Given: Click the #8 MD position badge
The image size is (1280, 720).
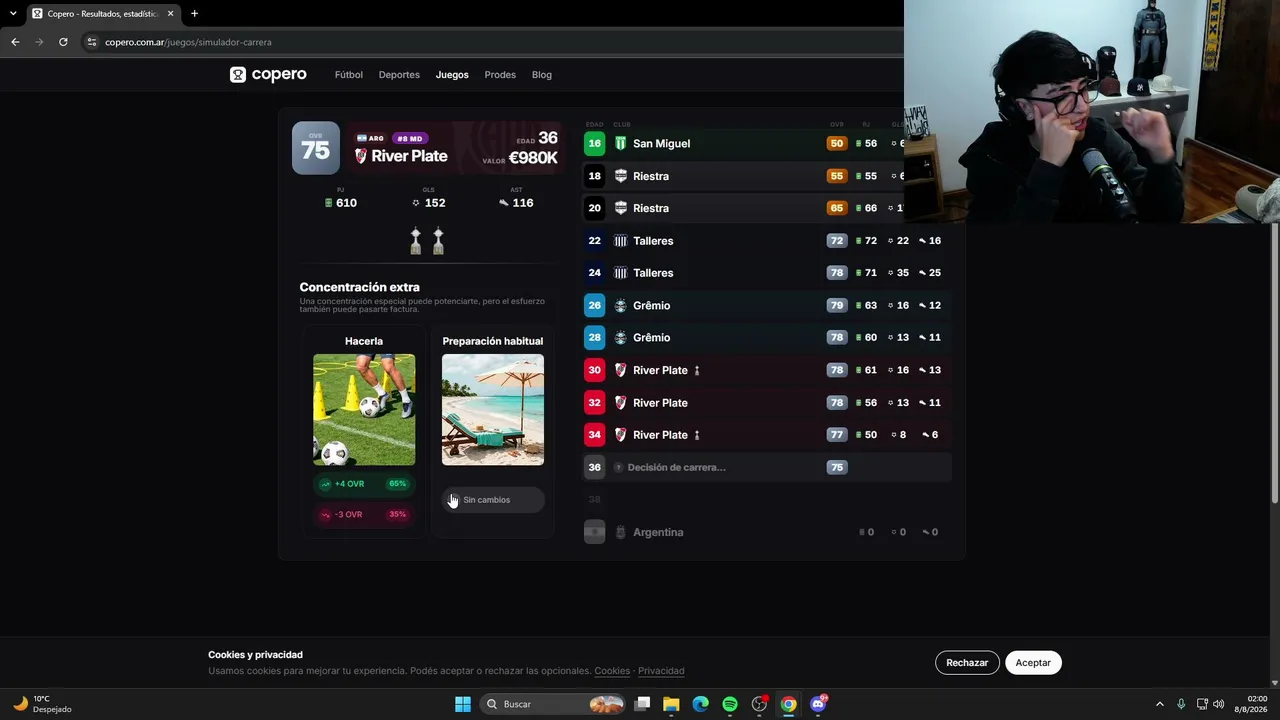Looking at the screenshot, I should point(410,138).
